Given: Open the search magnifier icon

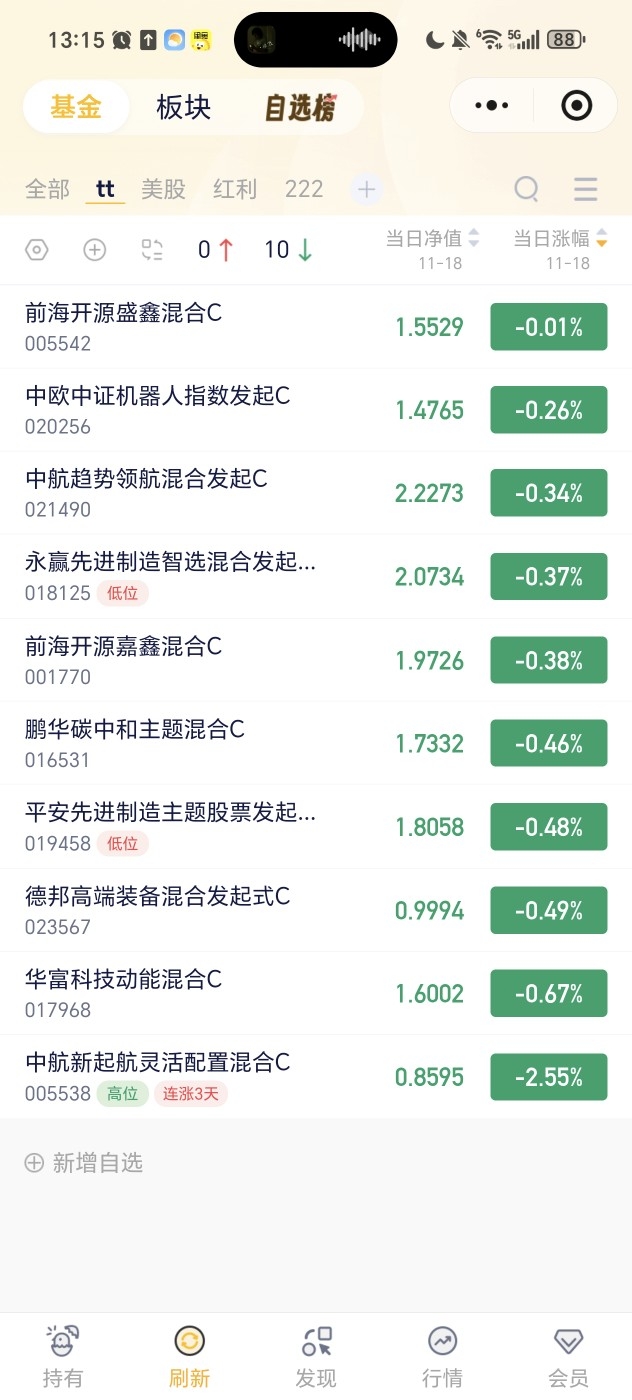Looking at the screenshot, I should pyautogui.click(x=526, y=188).
